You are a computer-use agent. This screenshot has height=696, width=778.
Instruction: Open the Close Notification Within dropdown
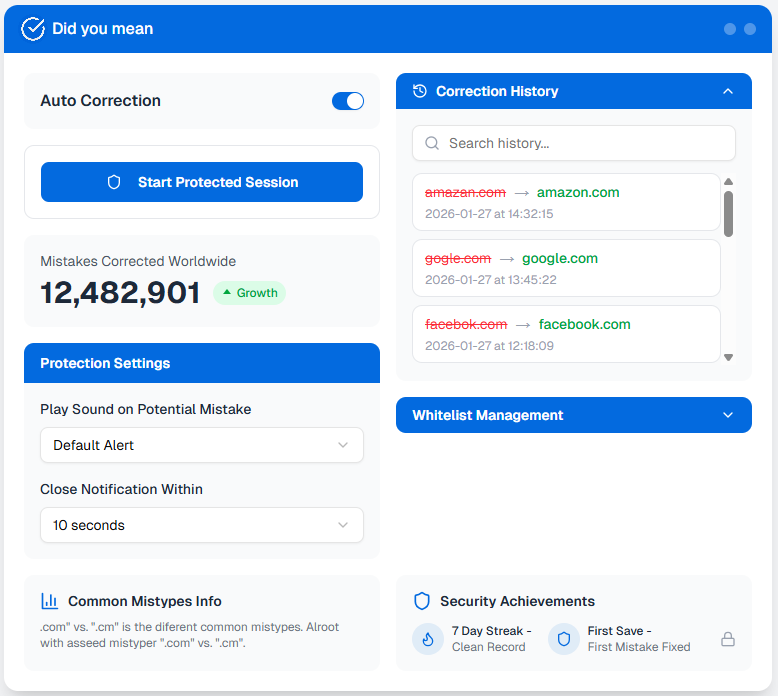pos(202,525)
